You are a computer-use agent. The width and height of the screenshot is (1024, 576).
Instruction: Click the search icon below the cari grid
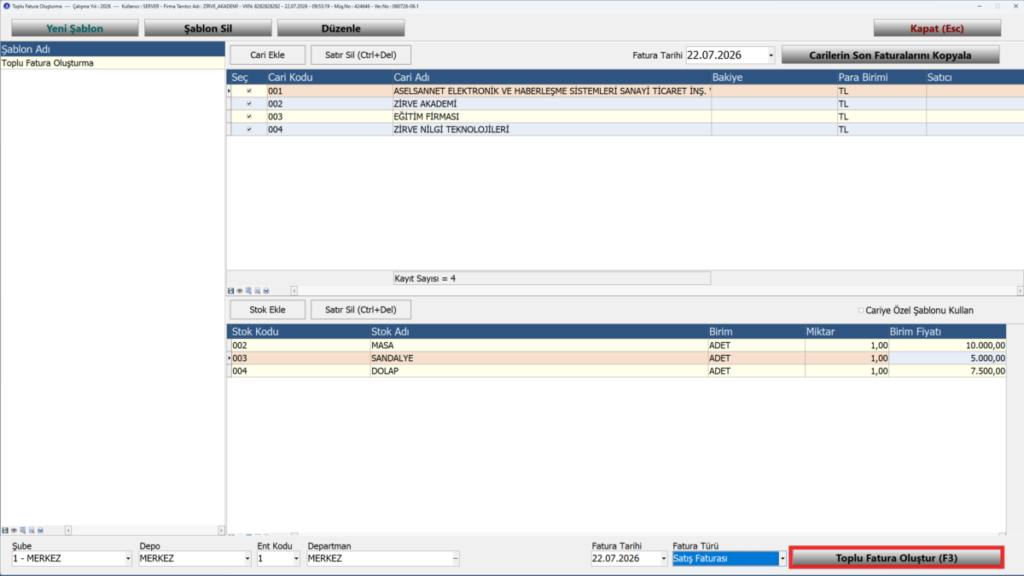pyautogui.click(x=257, y=291)
